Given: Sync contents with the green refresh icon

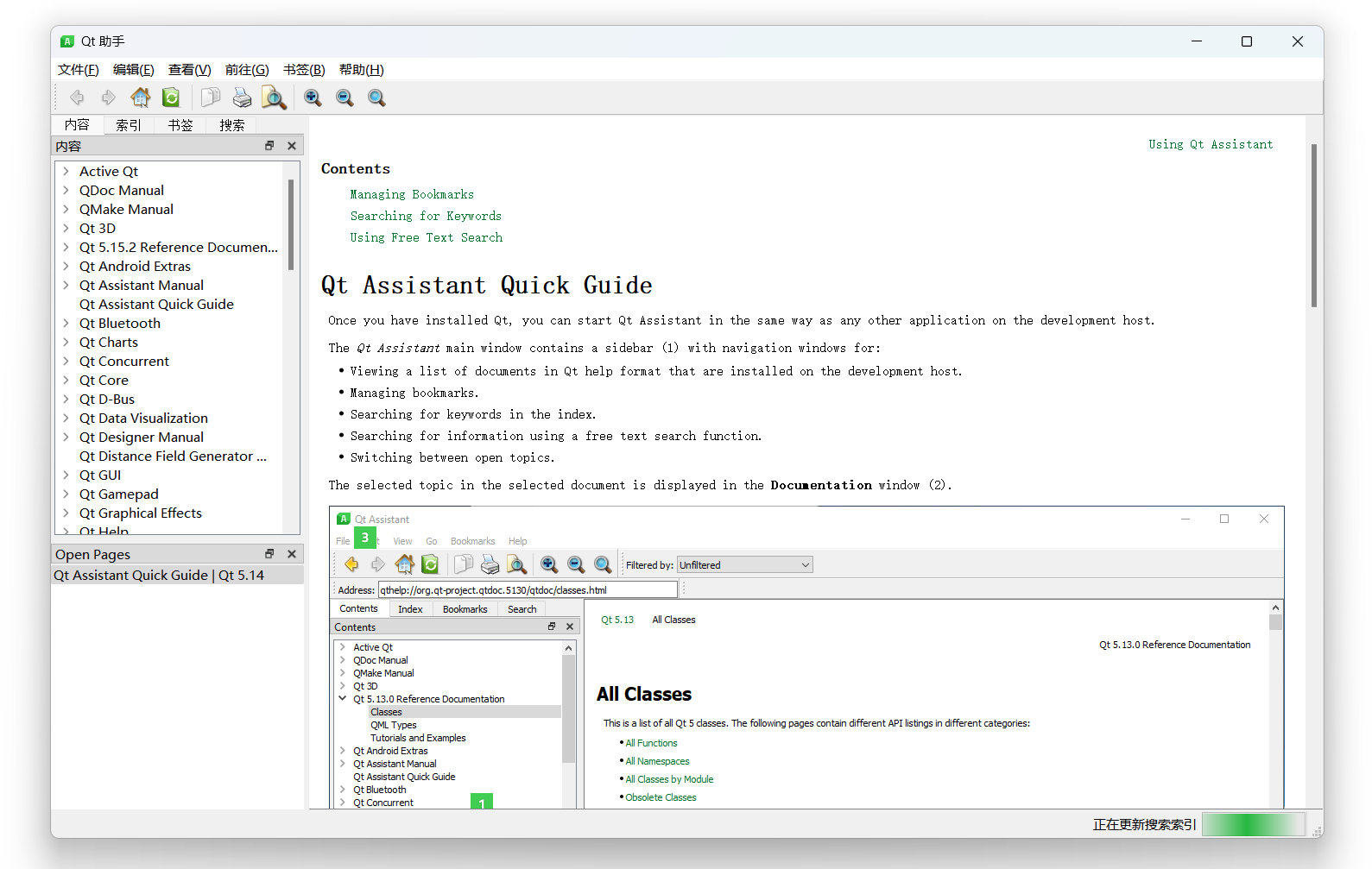Looking at the screenshot, I should [x=171, y=98].
